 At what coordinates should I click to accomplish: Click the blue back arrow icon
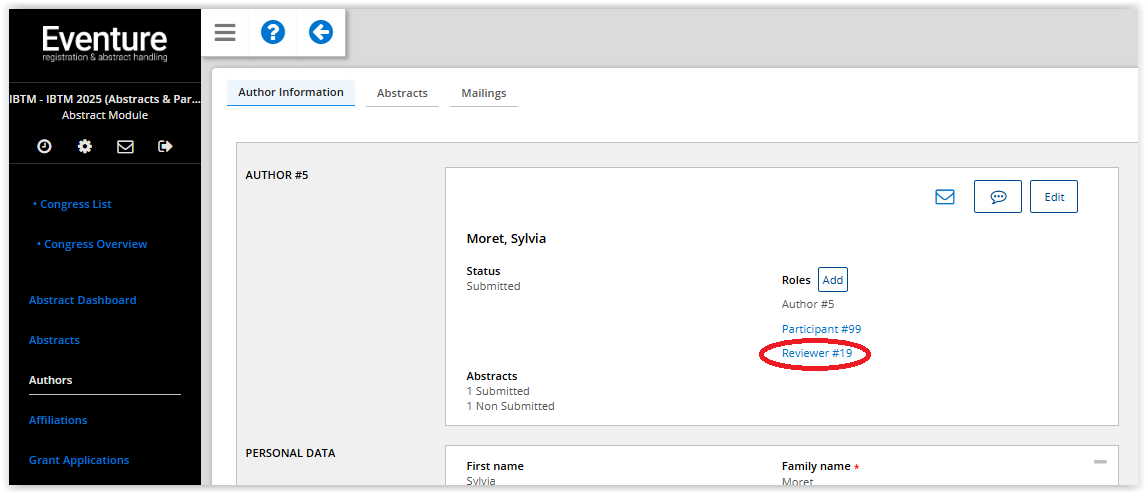[320, 33]
